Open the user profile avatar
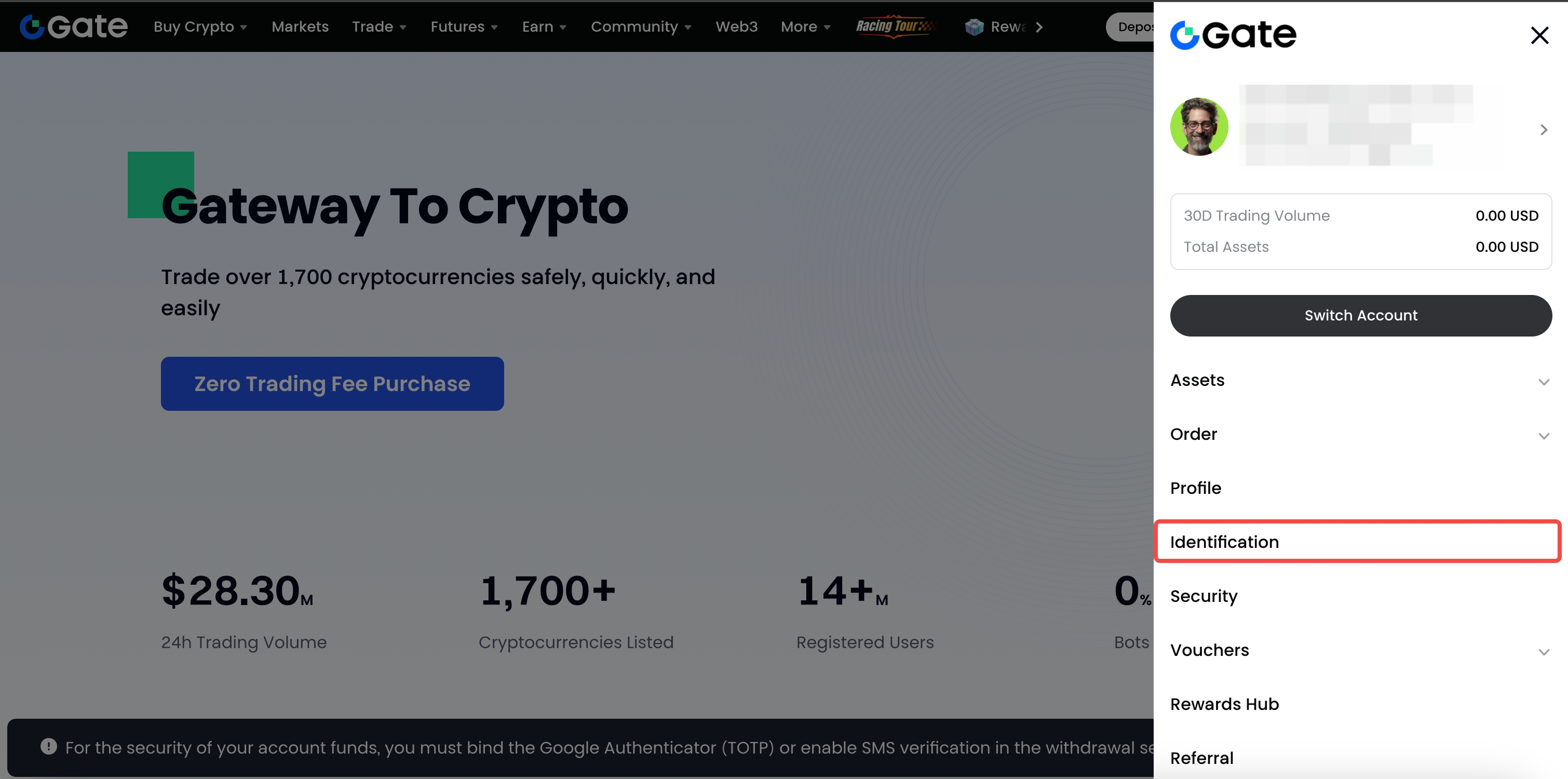The height and width of the screenshot is (779, 1568). (x=1198, y=127)
